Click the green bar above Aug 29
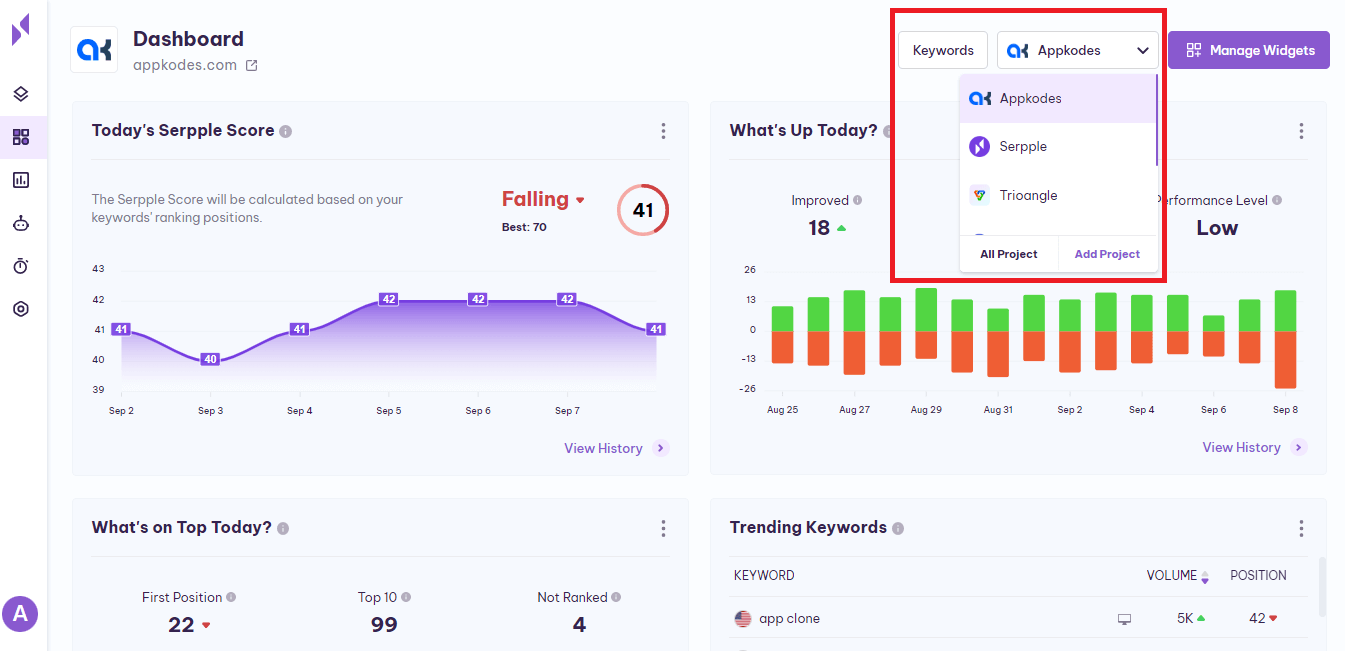The image size is (1345, 651). pos(926,310)
